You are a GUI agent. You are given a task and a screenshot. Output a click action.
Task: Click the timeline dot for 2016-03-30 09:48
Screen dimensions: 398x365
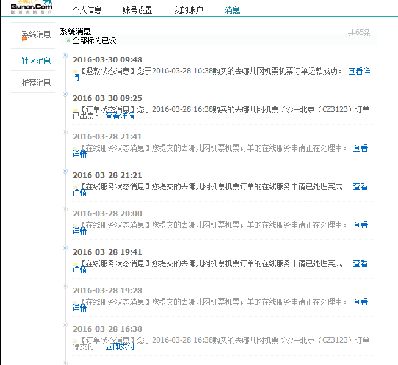(65, 55)
